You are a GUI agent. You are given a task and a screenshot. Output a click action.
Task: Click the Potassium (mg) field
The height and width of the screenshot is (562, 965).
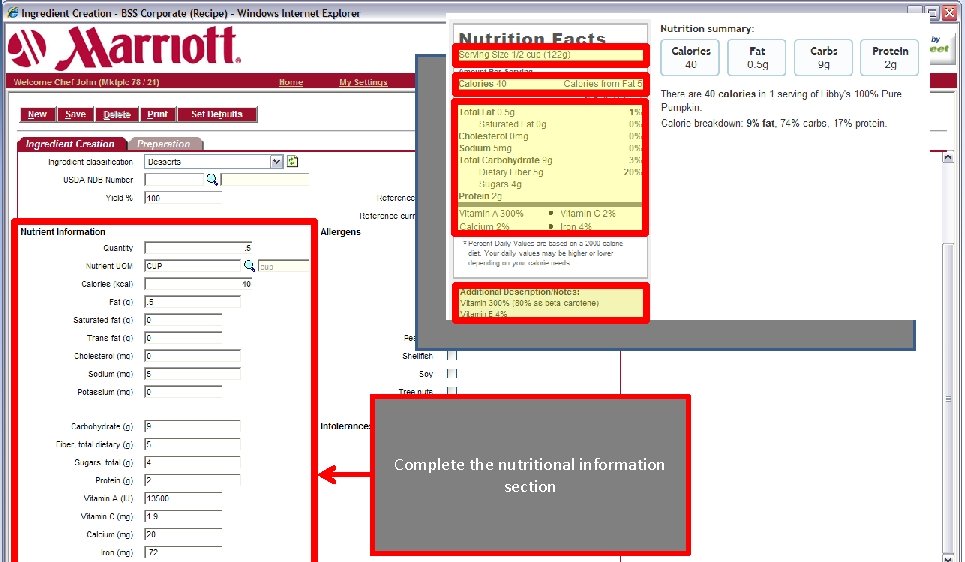(x=183, y=391)
